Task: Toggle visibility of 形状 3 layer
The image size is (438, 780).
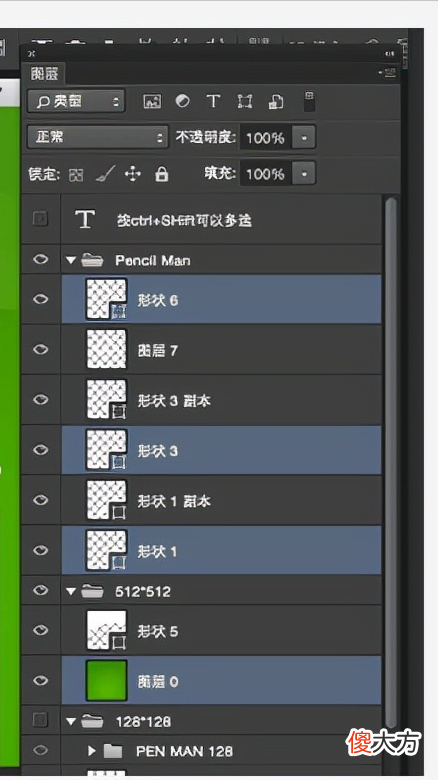Action: 40,450
